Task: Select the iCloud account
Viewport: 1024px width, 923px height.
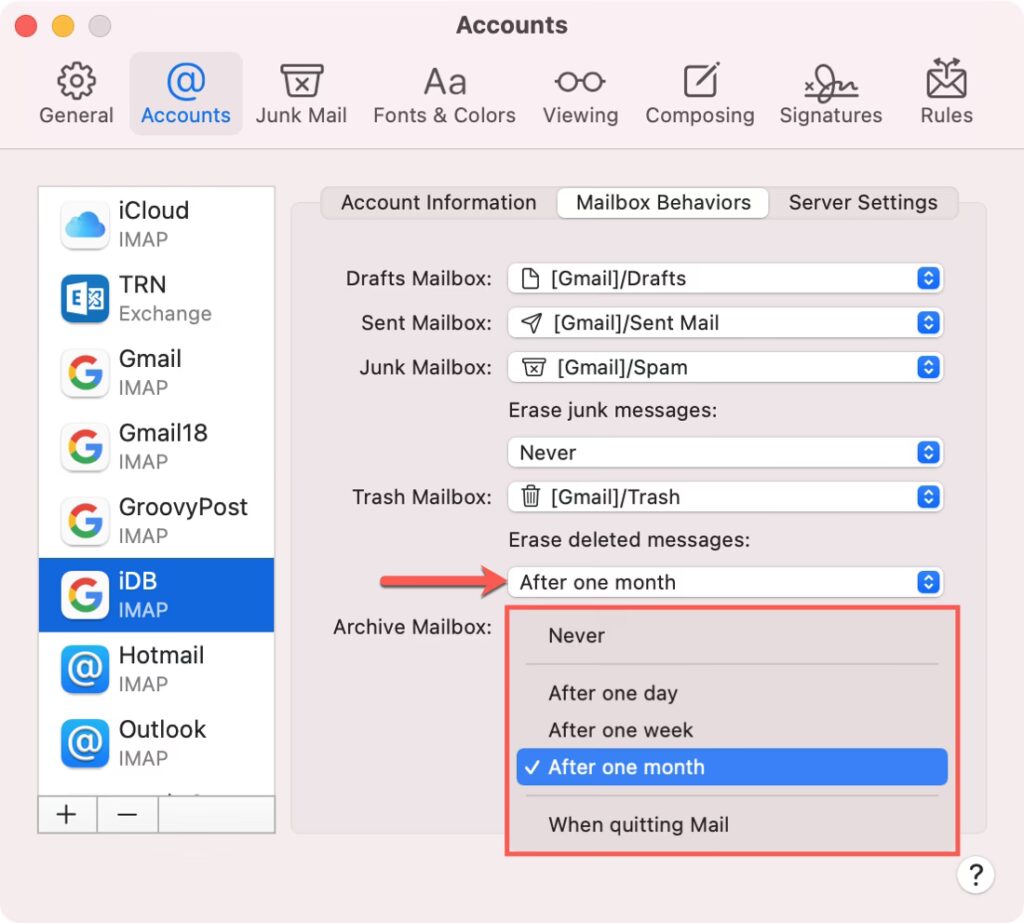Action: click(x=156, y=224)
